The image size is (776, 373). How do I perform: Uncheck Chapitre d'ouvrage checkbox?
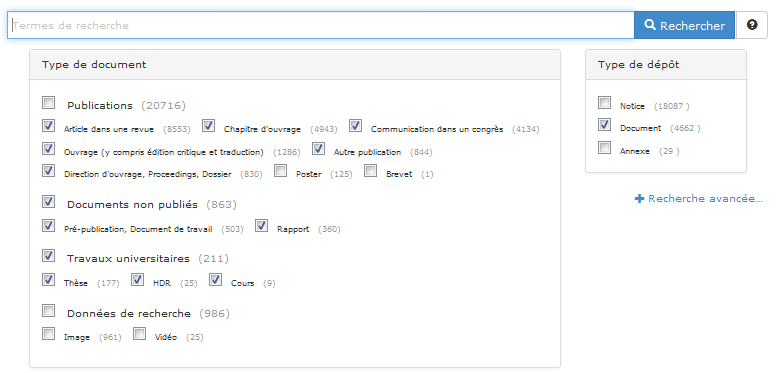pyautogui.click(x=208, y=126)
